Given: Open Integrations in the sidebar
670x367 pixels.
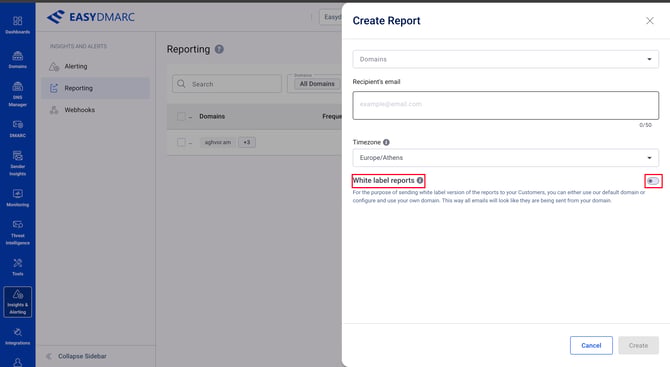Looking at the screenshot, I should click(18, 337).
